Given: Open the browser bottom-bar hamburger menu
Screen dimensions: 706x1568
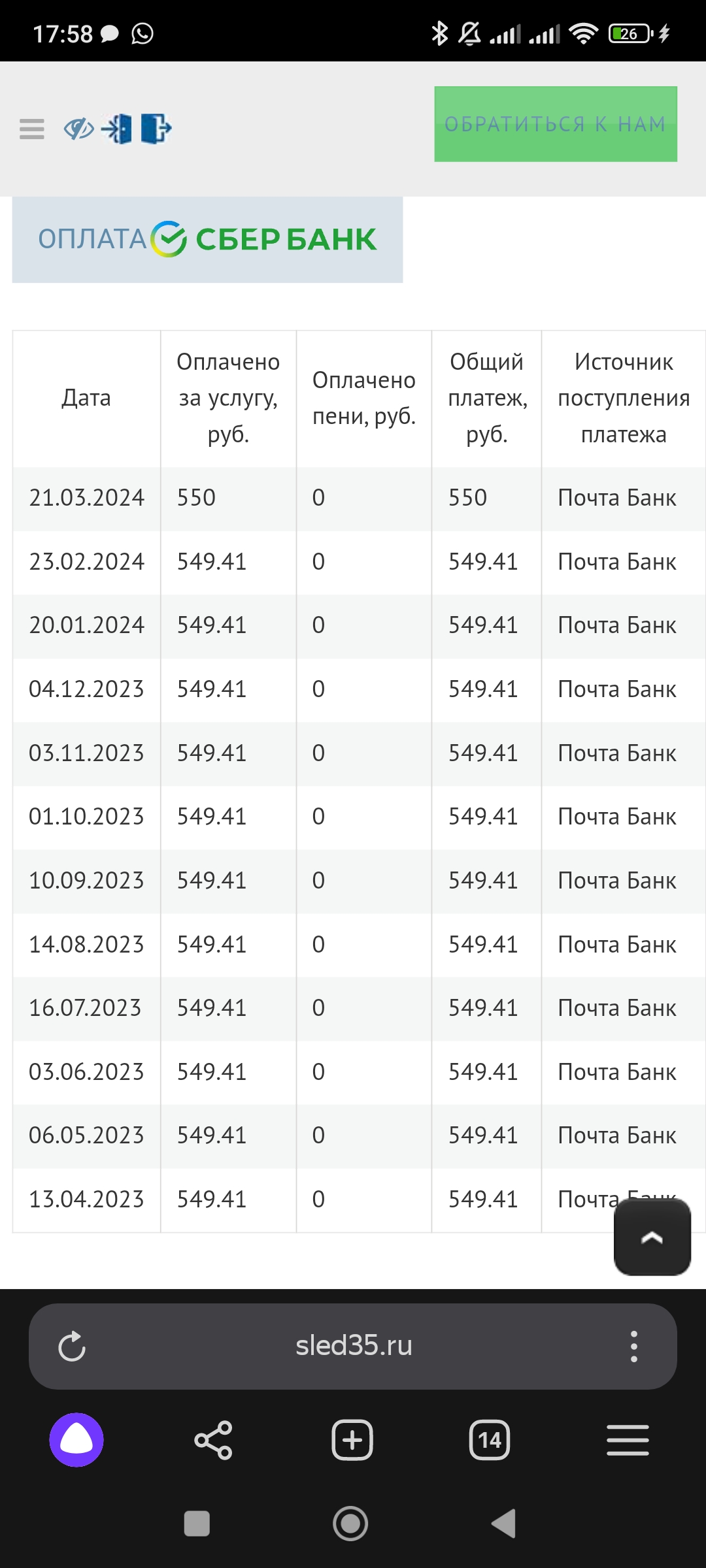Looking at the screenshot, I should [x=628, y=1440].
